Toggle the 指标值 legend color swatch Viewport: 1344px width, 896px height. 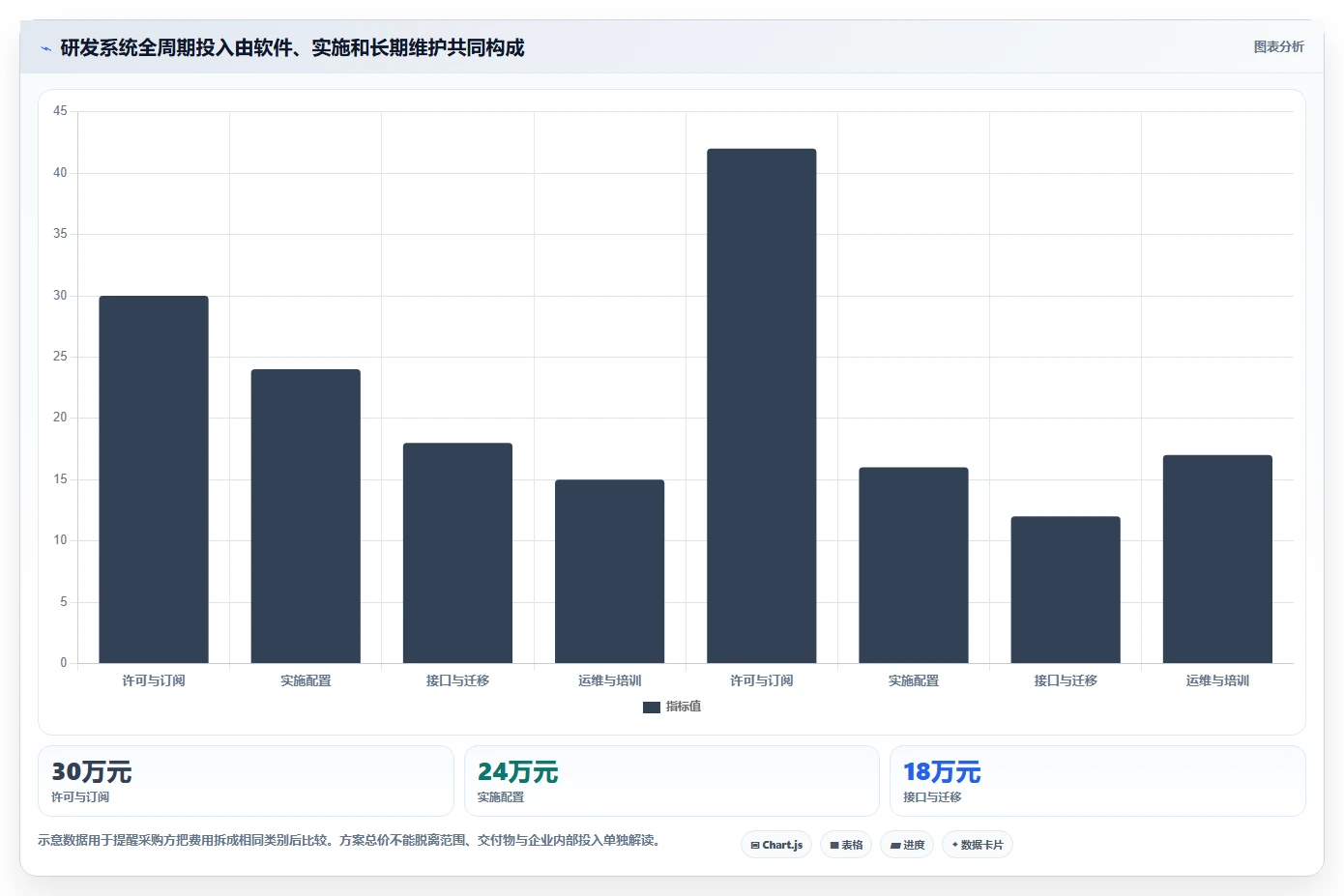[x=652, y=708]
